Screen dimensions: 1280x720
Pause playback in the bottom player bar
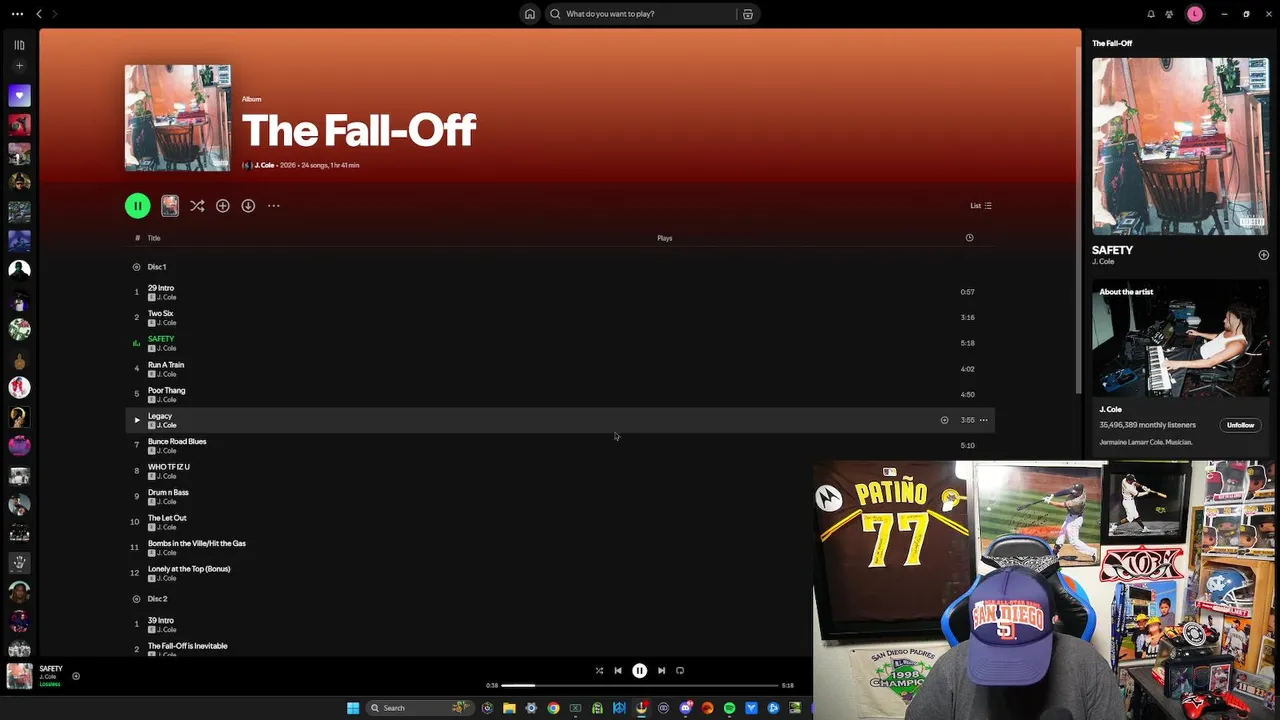coord(640,671)
